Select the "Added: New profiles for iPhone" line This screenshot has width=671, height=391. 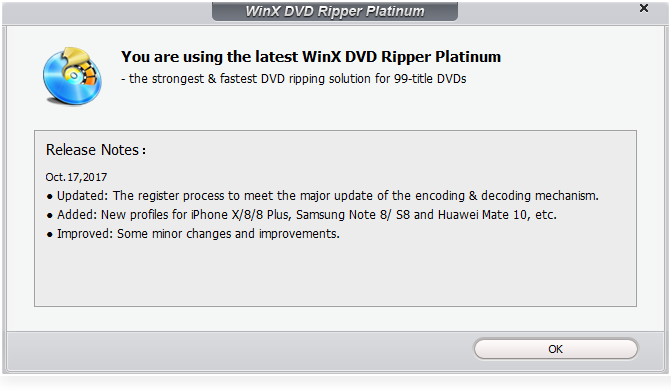point(307,214)
